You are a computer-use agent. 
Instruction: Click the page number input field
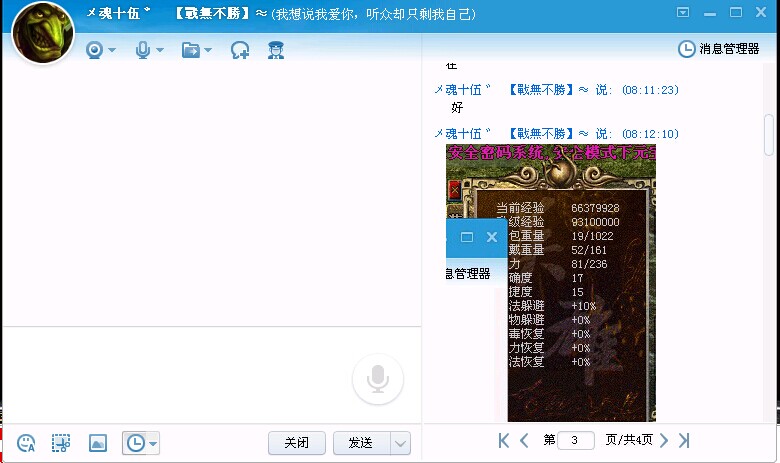click(x=575, y=440)
